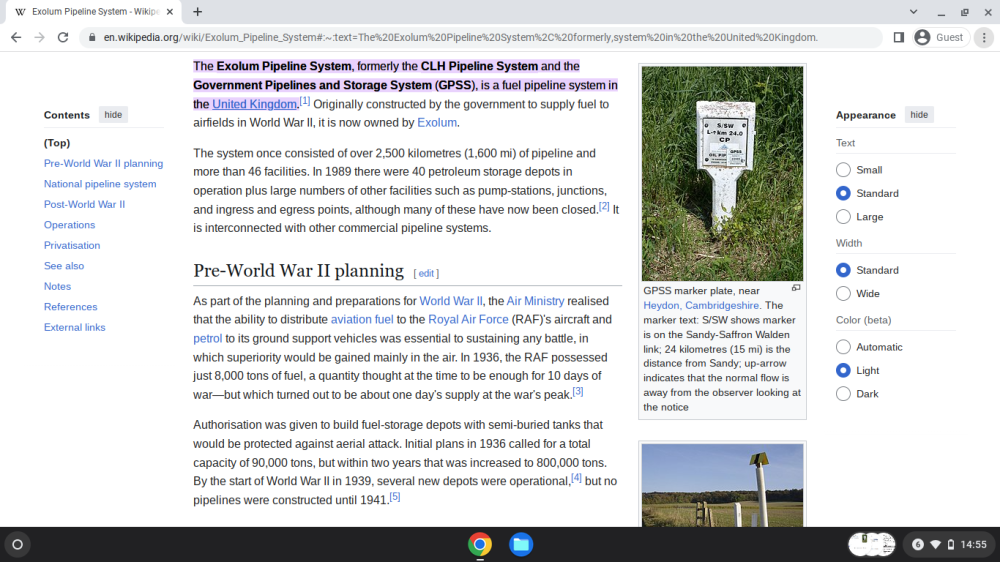
Task: Jump to (Top) in contents
Action: click(57, 143)
